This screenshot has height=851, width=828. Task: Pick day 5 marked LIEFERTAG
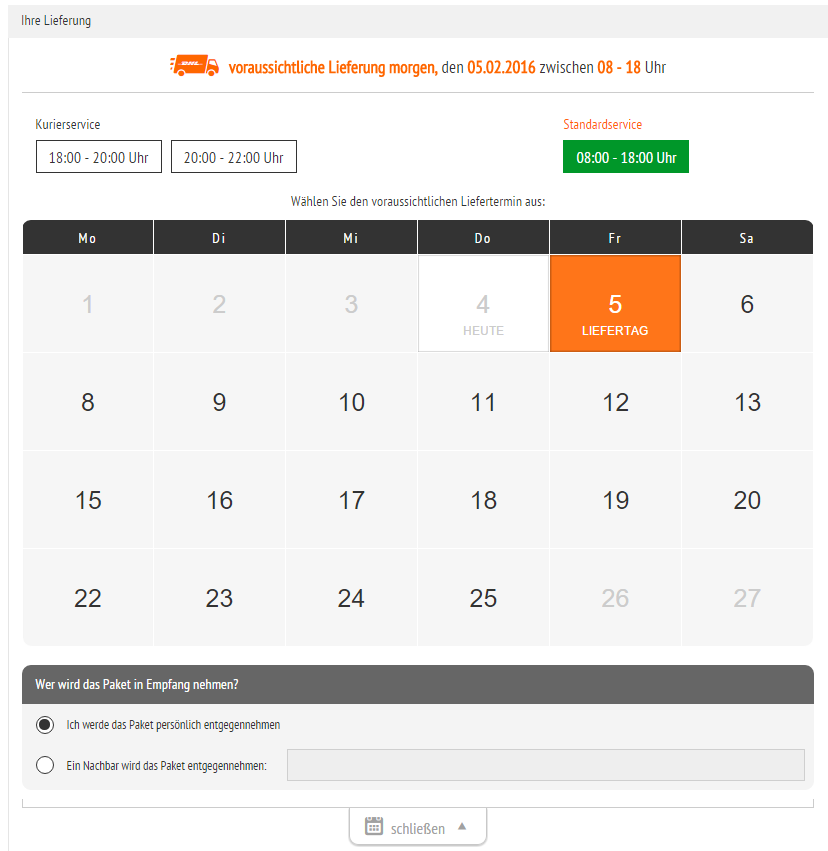pos(615,303)
